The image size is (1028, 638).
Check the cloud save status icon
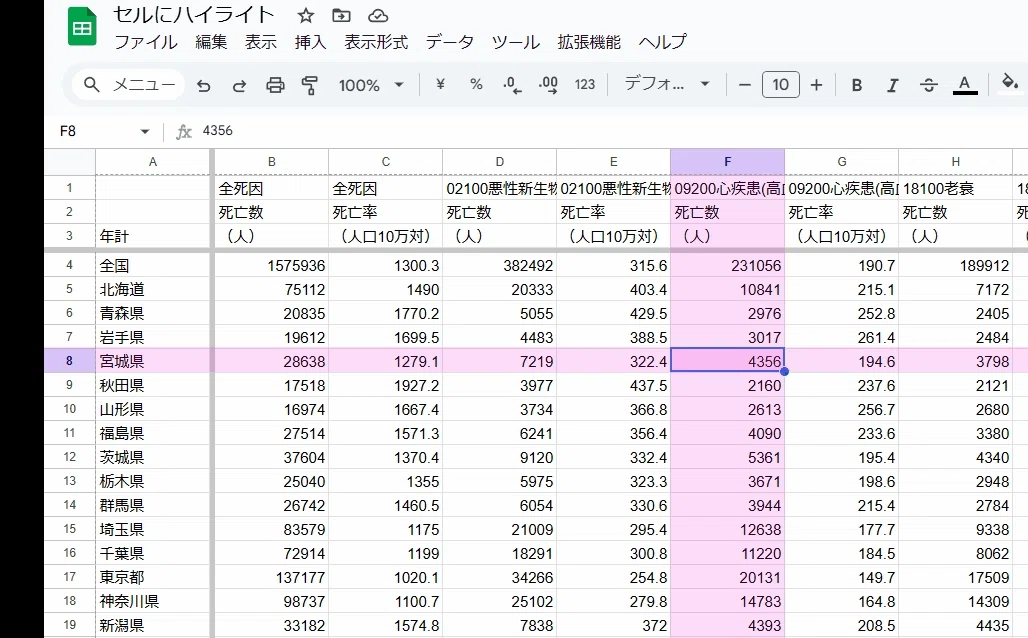click(378, 16)
